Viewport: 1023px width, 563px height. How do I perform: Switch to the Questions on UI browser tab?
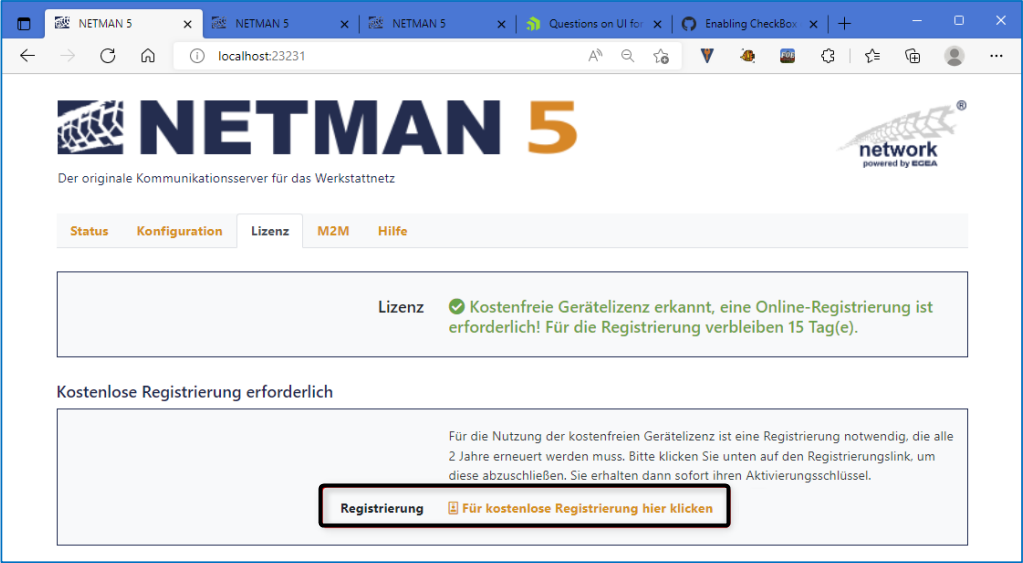[594, 24]
